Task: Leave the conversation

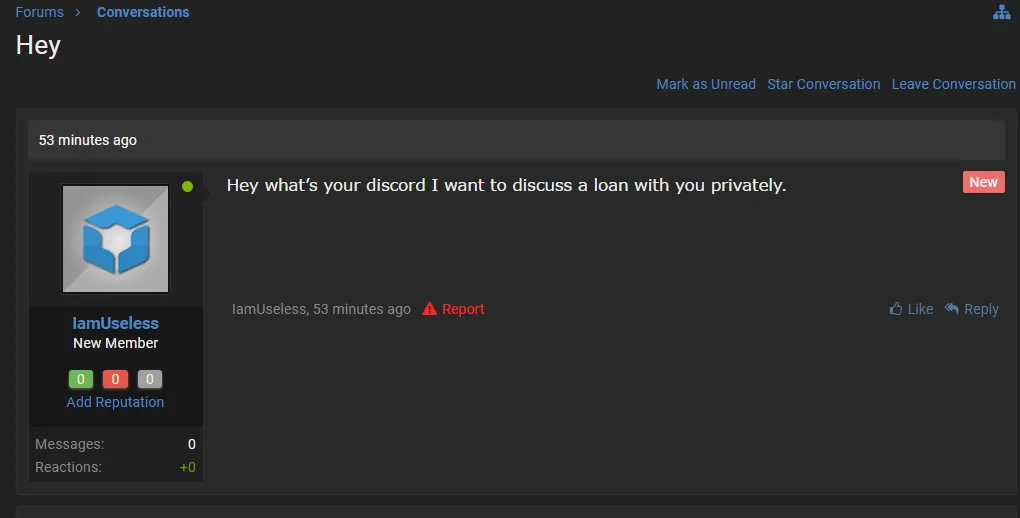Action: pyautogui.click(x=954, y=84)
